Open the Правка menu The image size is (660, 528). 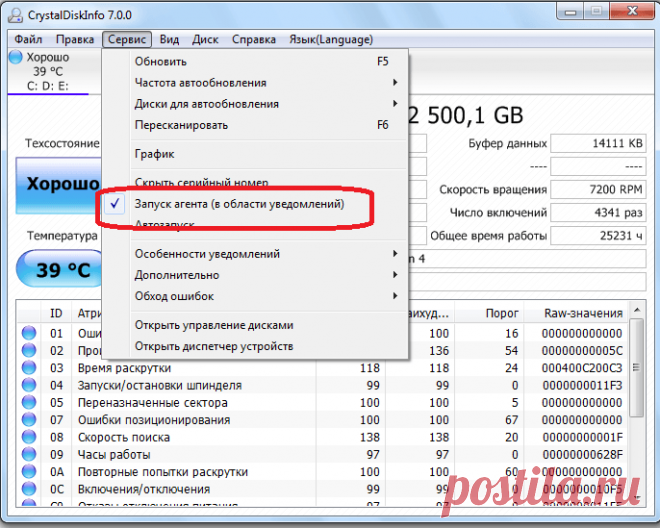point(75,40)
